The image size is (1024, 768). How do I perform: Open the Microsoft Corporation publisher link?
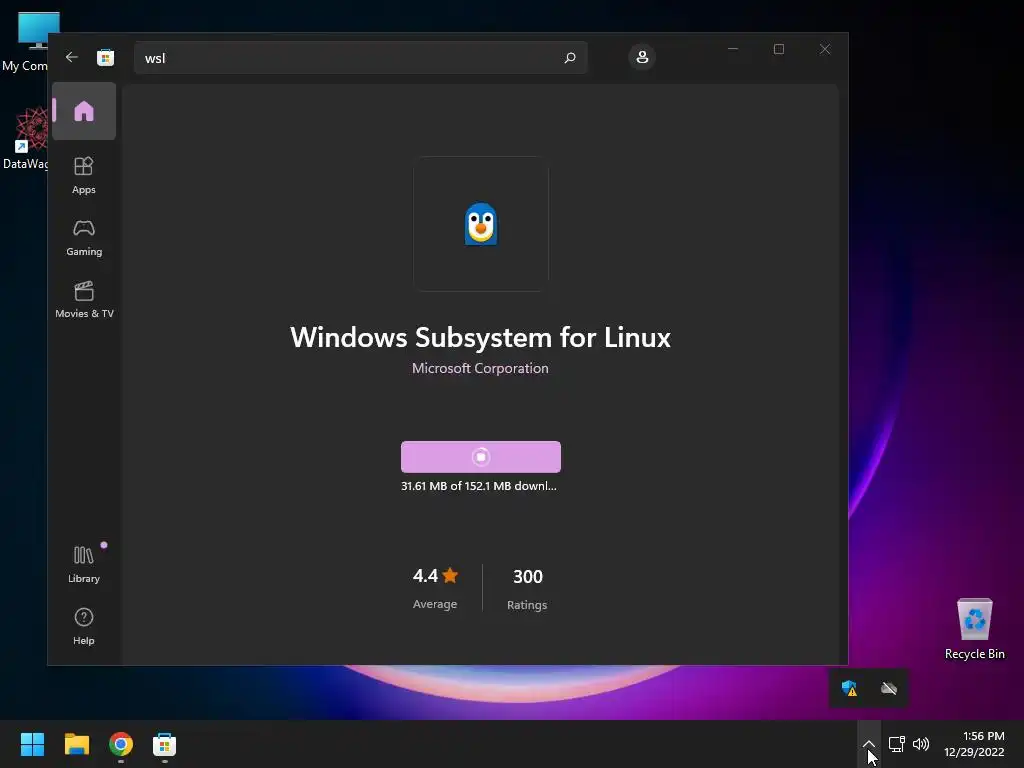tap(480, 368)
